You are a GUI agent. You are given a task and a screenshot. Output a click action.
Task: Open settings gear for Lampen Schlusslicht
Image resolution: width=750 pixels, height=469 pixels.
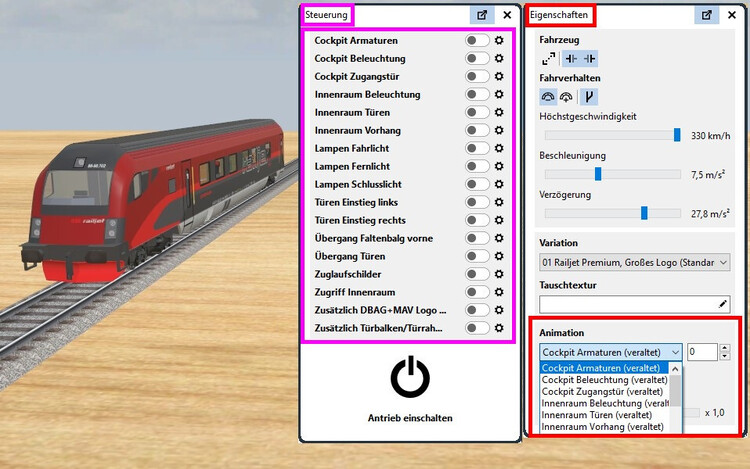(x=499, y=184)
